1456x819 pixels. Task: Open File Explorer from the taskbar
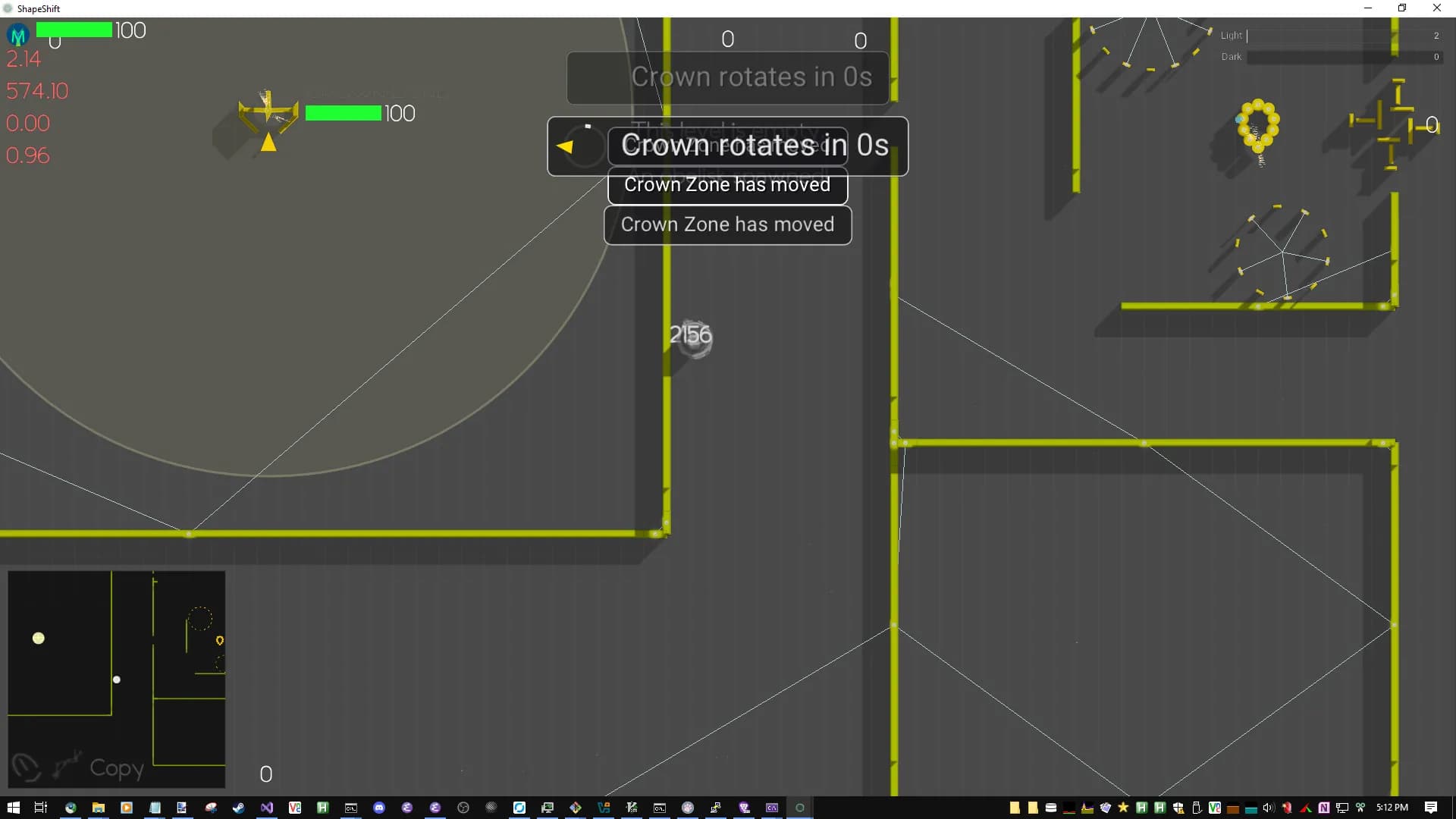tap(98, 808)
